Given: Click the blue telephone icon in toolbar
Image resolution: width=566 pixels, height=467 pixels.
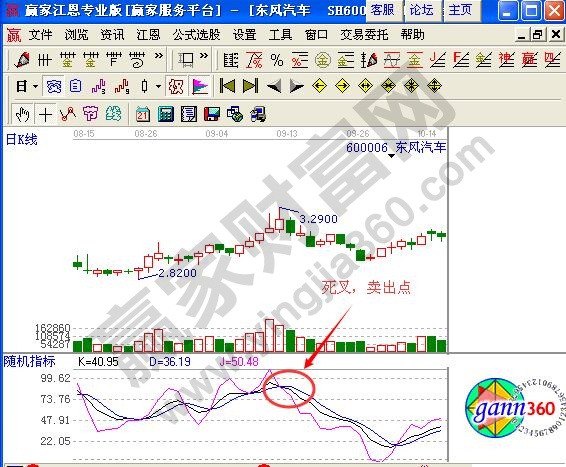Looking at the screenshot, I should (53, 86).
